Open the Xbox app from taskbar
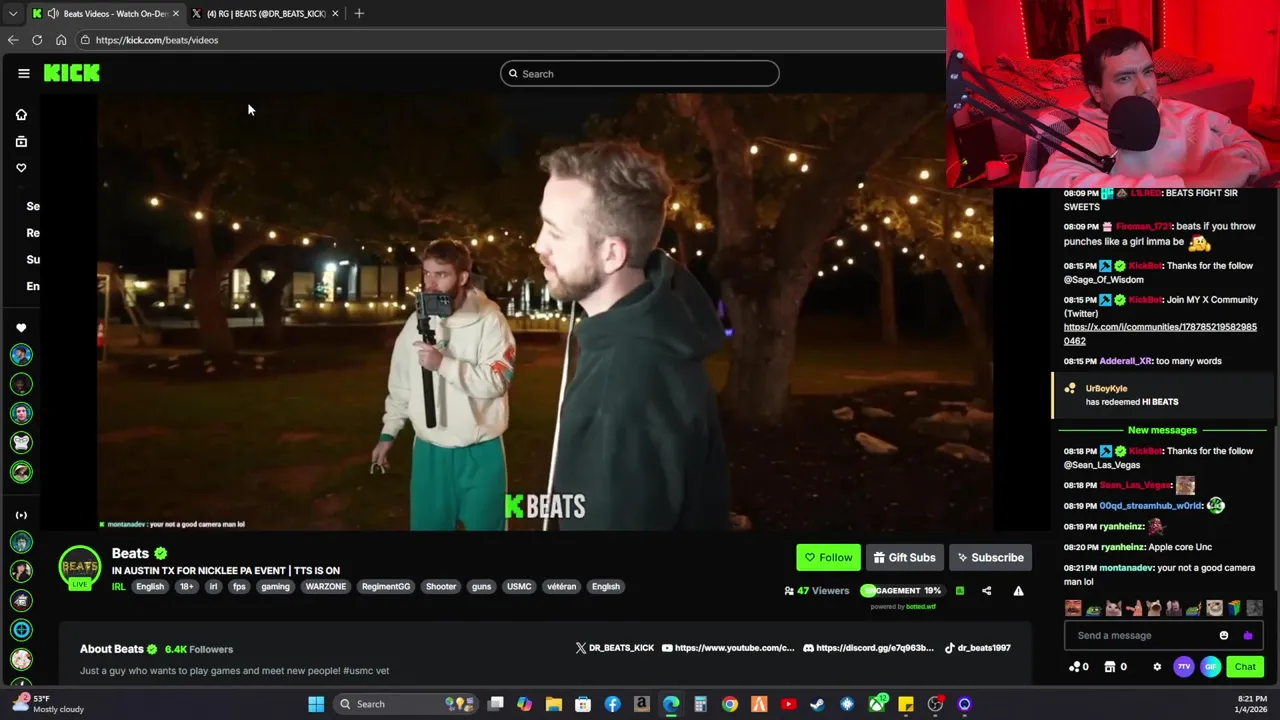This screenshot has width=1280, height=720. [877, 704]
